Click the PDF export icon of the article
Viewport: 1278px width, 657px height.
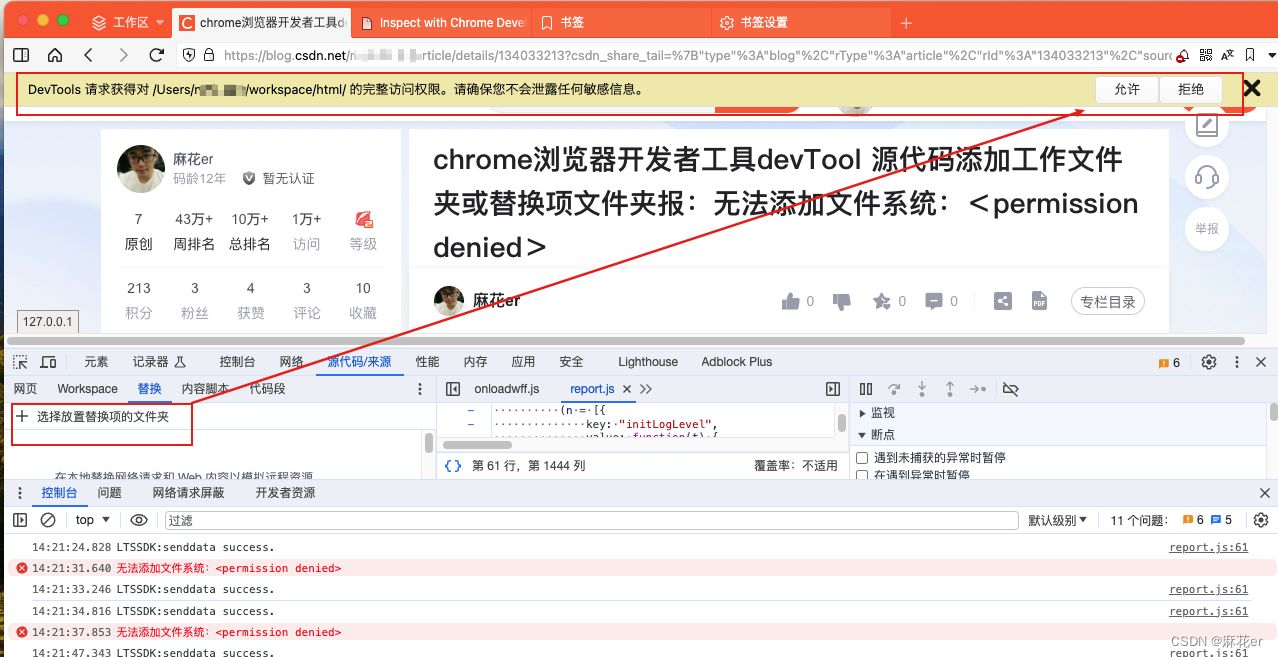pos(1040,301)
